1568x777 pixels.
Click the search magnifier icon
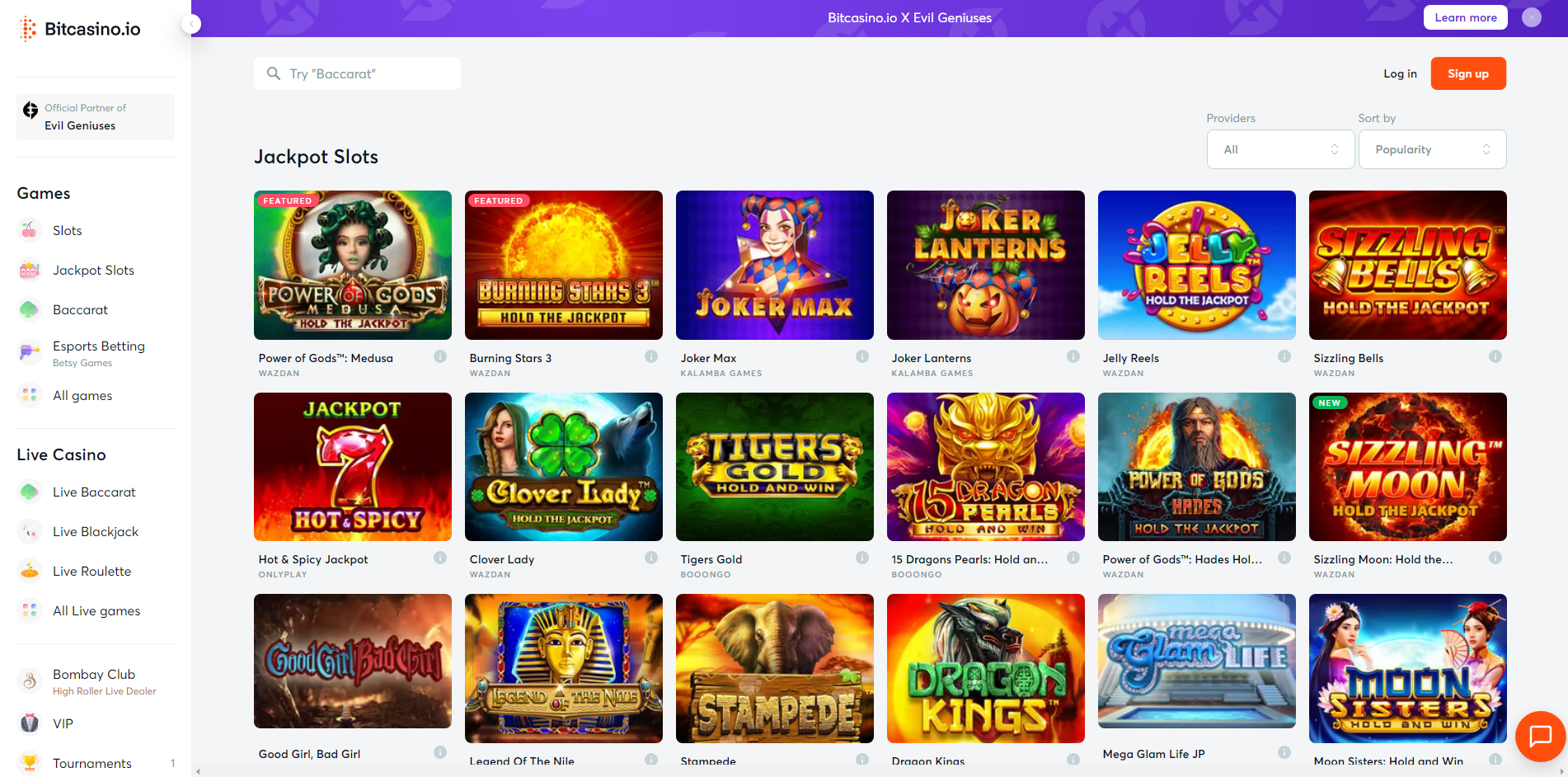coord(274,73)
